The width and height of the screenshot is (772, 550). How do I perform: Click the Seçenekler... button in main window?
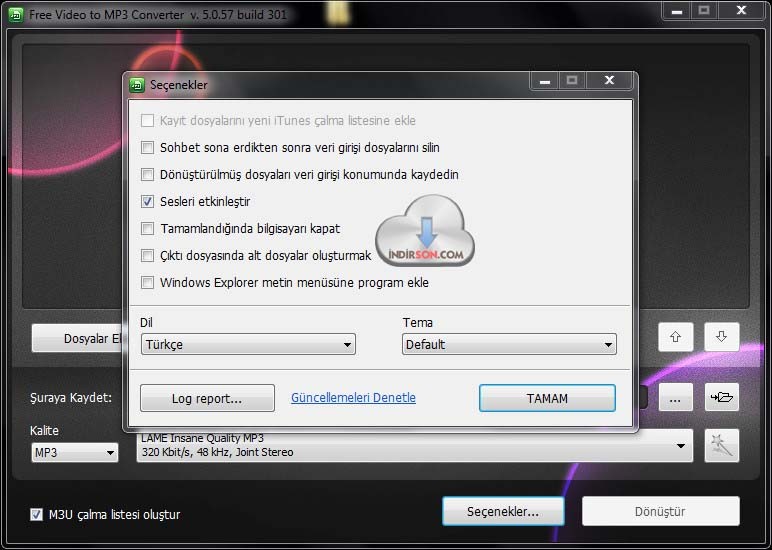coord(503,511)
